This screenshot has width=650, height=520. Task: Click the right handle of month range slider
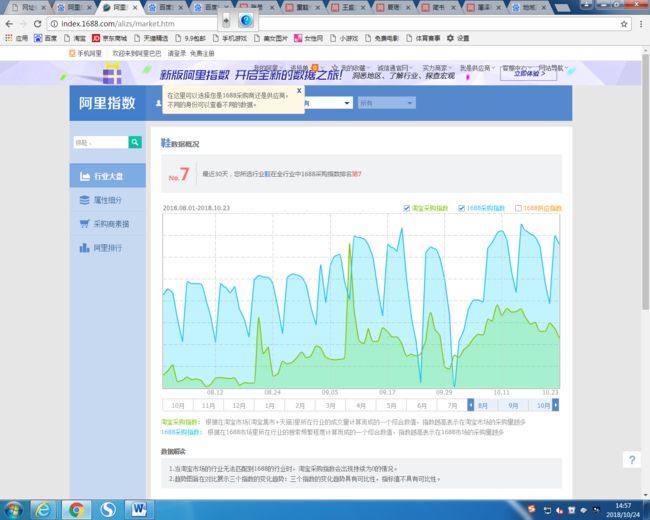(x=555, y=405)
